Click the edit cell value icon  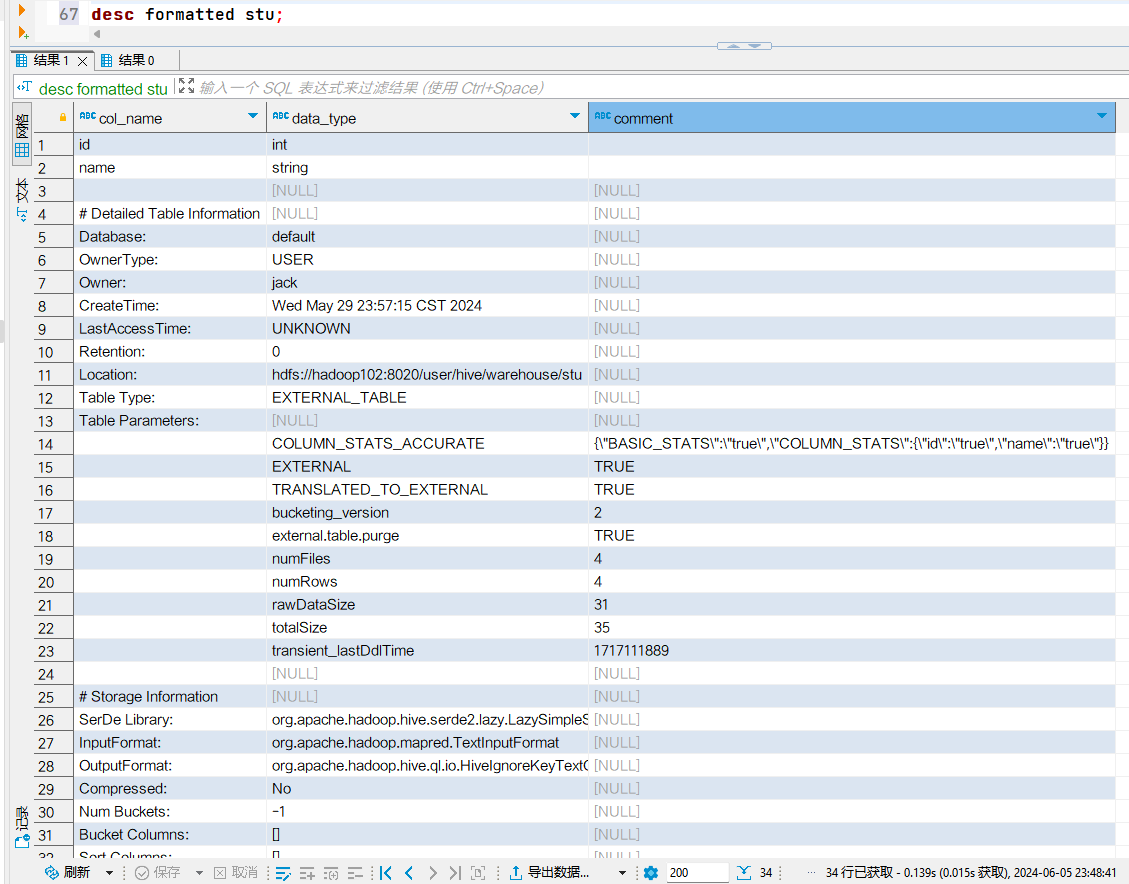click(283, 873)
